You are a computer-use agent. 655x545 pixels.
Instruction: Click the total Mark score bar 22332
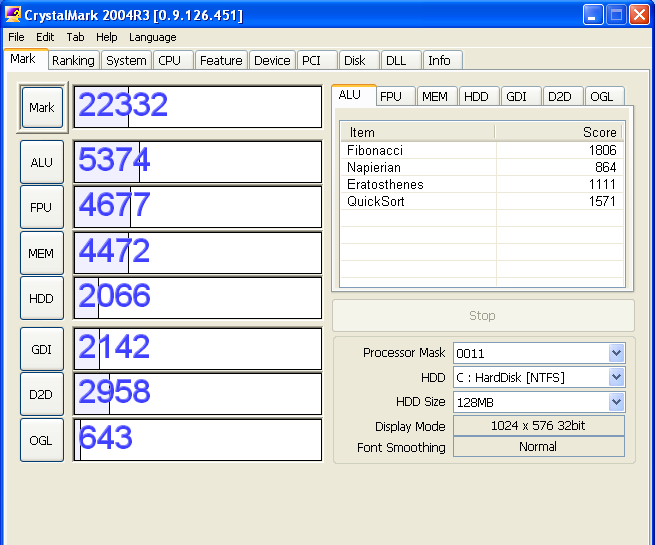[x=198, y=107]
